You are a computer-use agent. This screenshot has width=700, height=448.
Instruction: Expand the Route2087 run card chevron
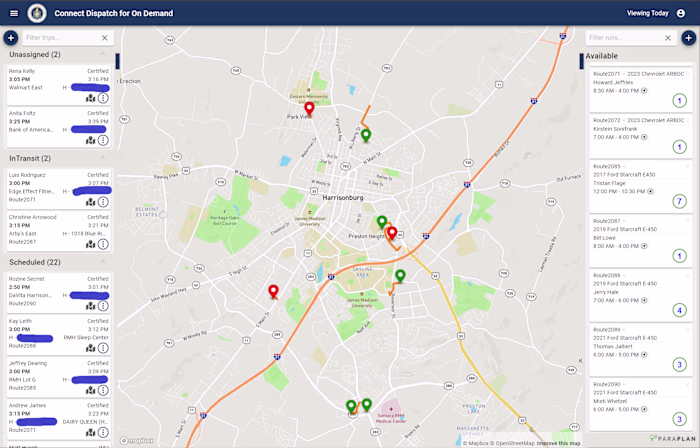688,221
